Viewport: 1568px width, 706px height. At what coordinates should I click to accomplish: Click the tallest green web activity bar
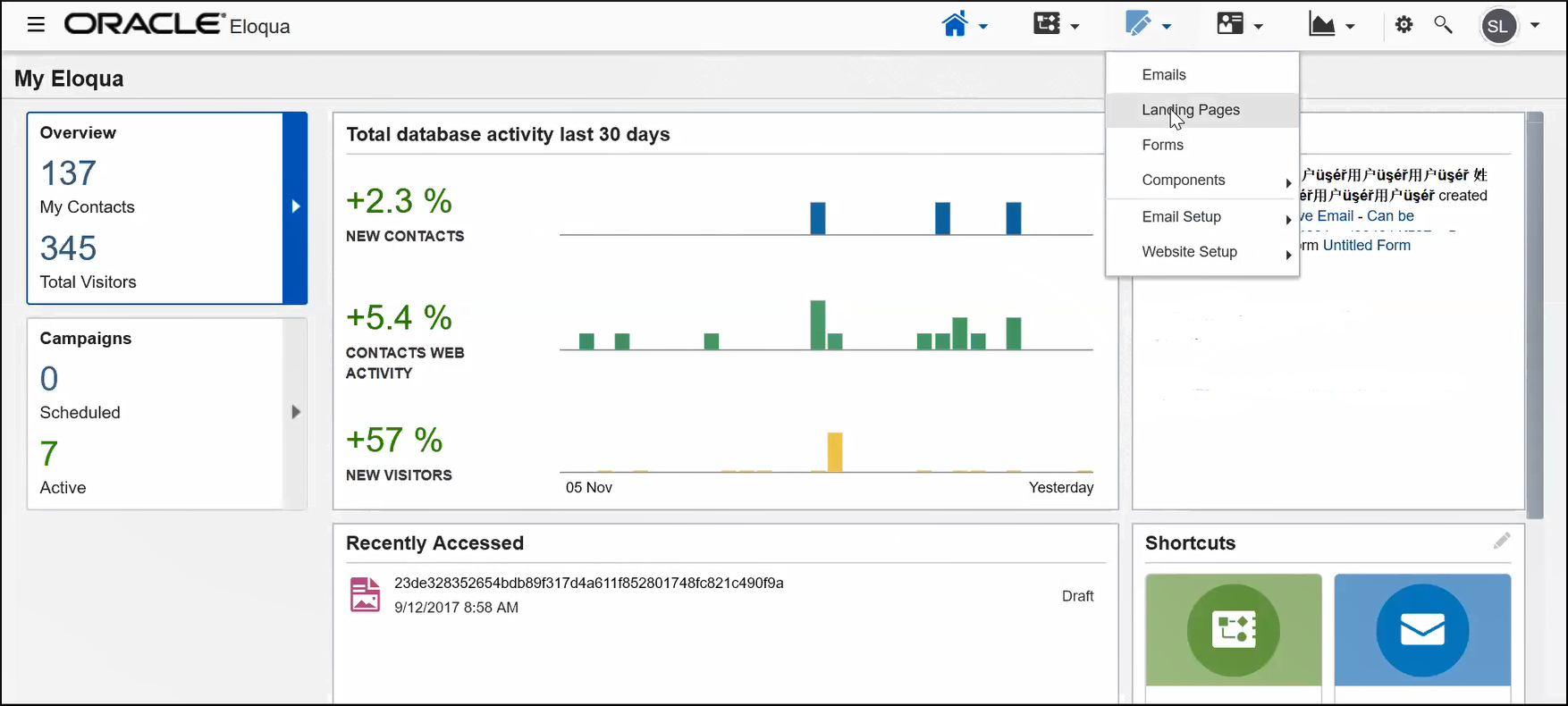click(x=818, y=325)
